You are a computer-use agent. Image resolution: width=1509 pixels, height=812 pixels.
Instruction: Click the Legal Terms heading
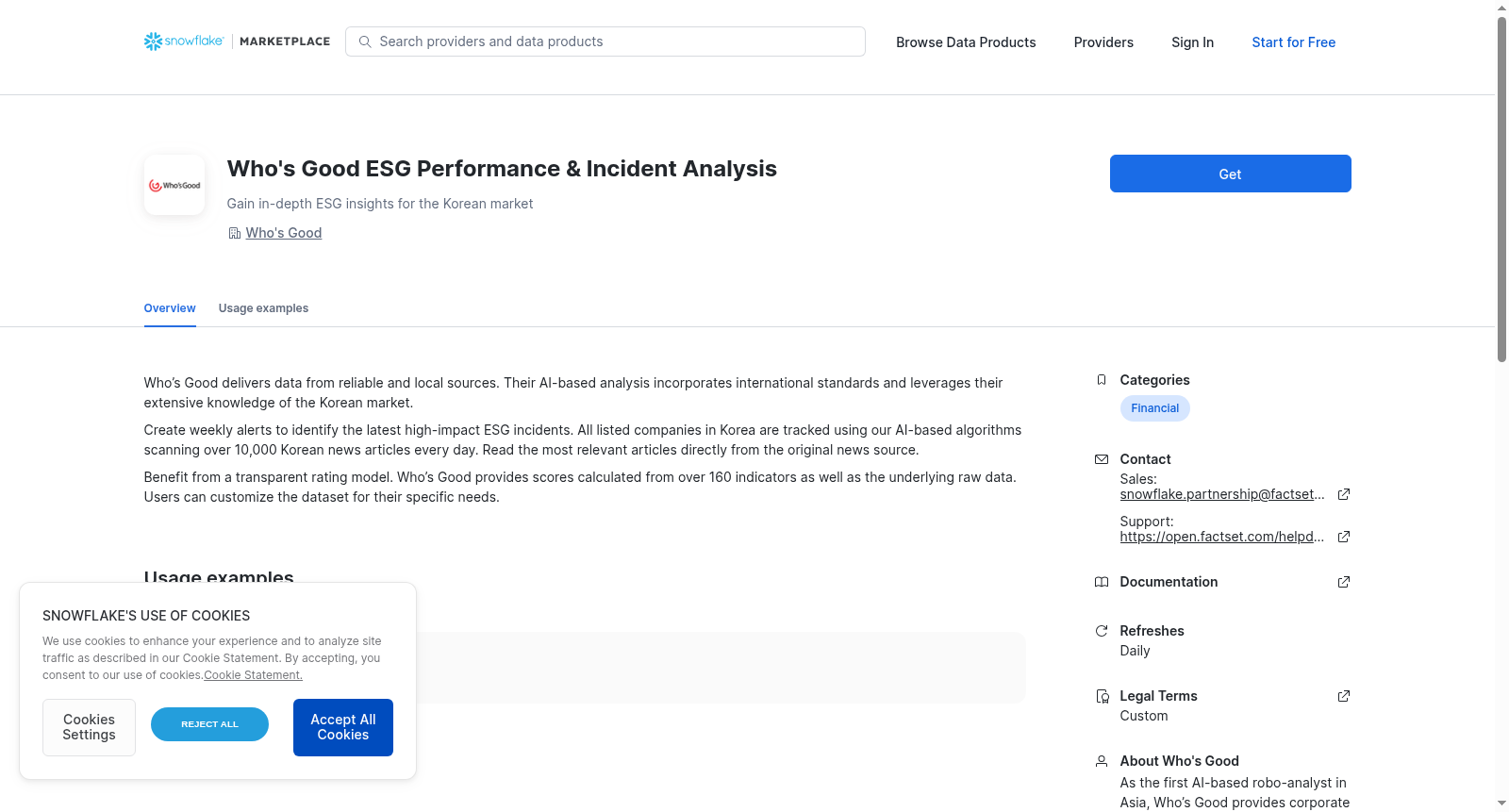coord(1158,696)
